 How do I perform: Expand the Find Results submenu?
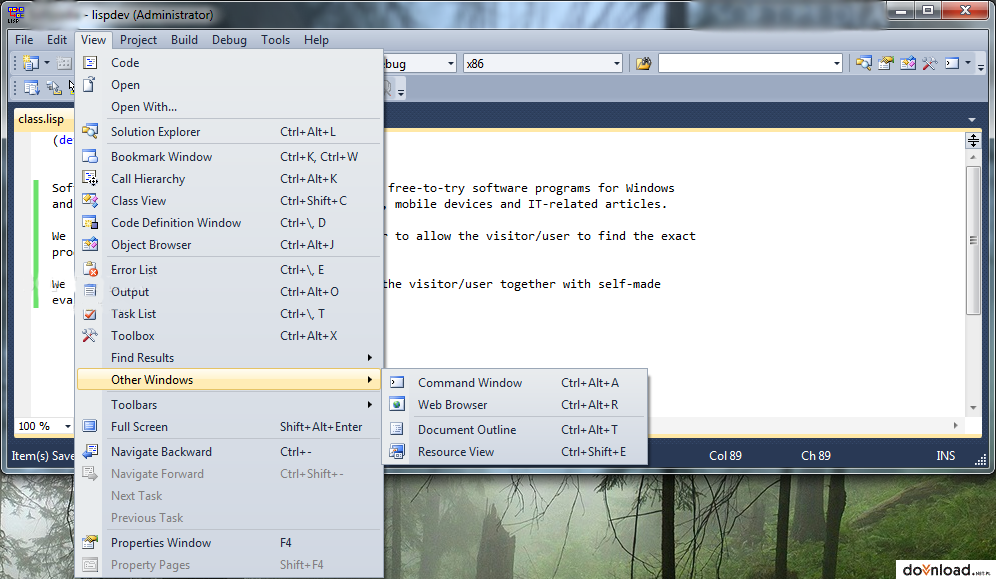369,357
